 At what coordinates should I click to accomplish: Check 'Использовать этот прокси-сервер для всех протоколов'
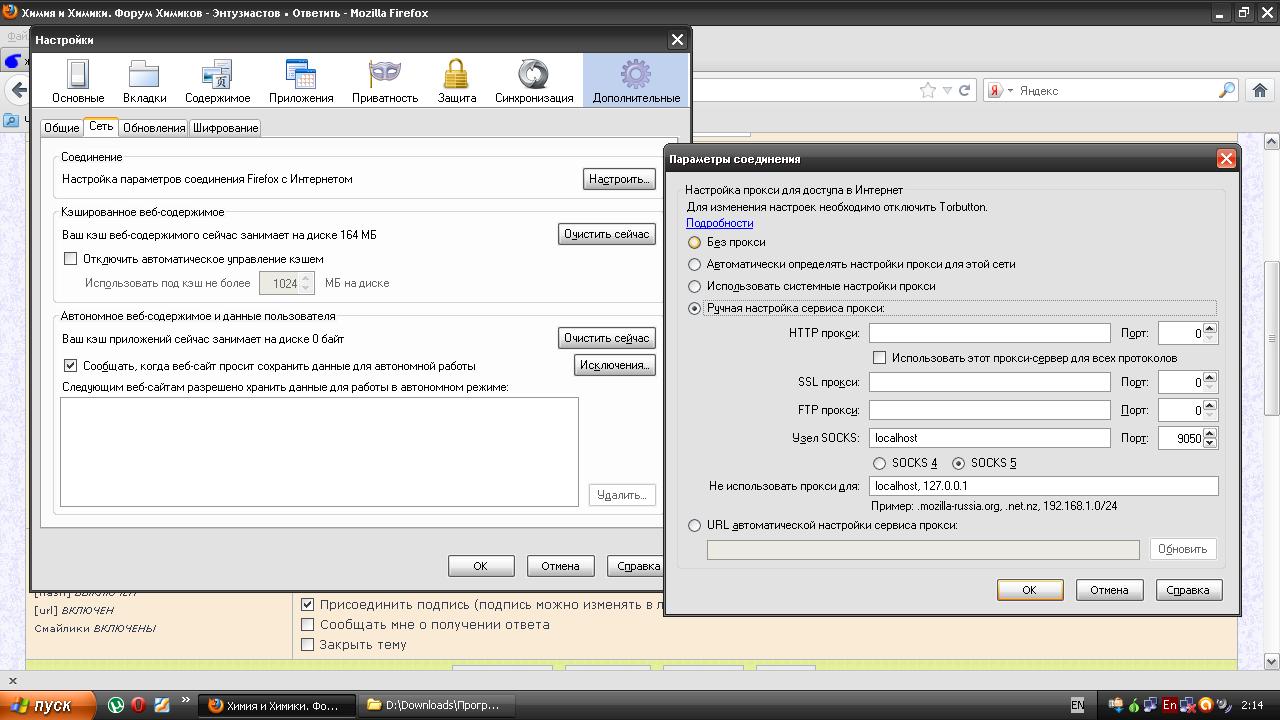[x=880, y=358]
